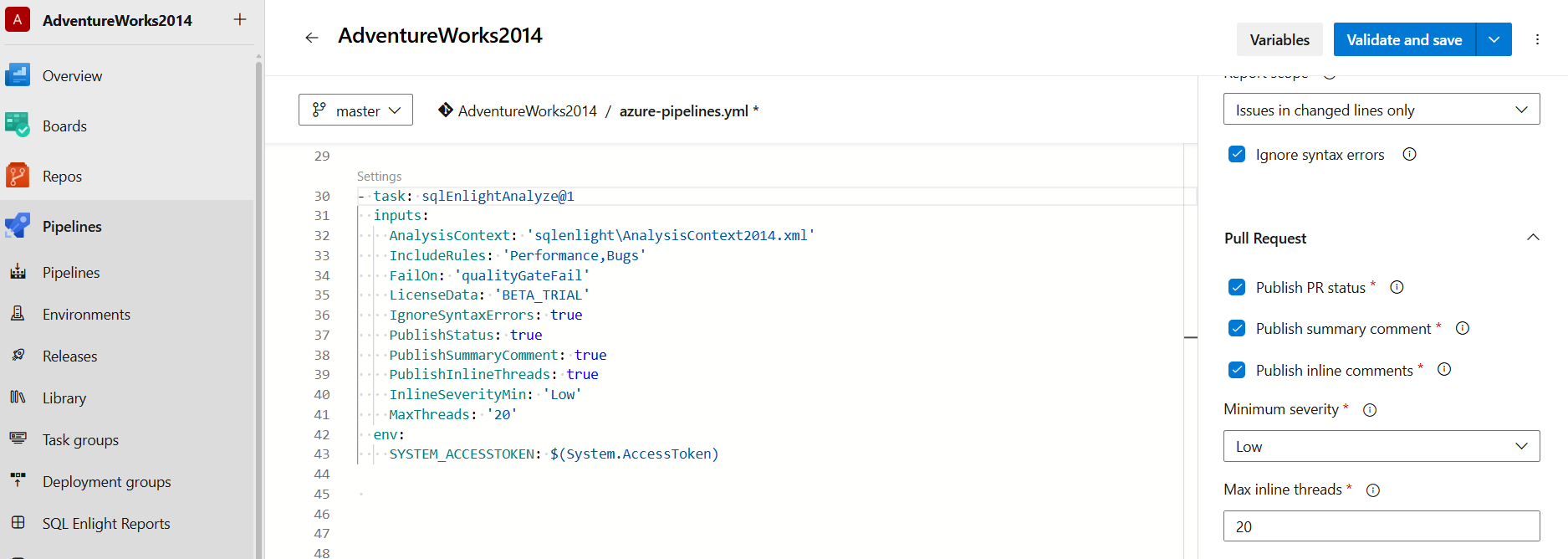Image resolution: width=1568 pixels, height=559 pixels.
Task: Click the AnalysisContext line in editor
Action: (601, 235)
